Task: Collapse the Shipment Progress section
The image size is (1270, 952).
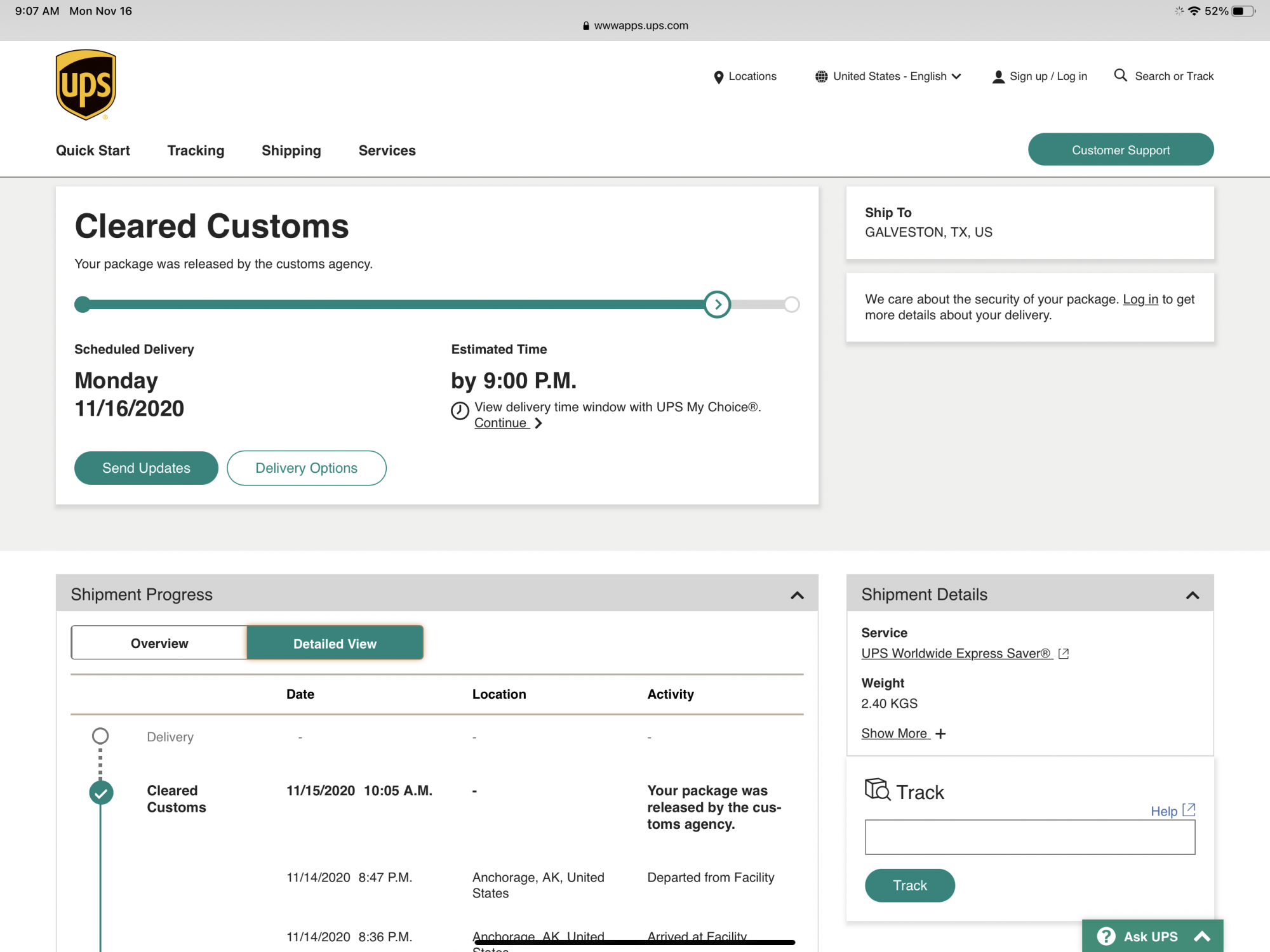Action: [x=797, y=595]
